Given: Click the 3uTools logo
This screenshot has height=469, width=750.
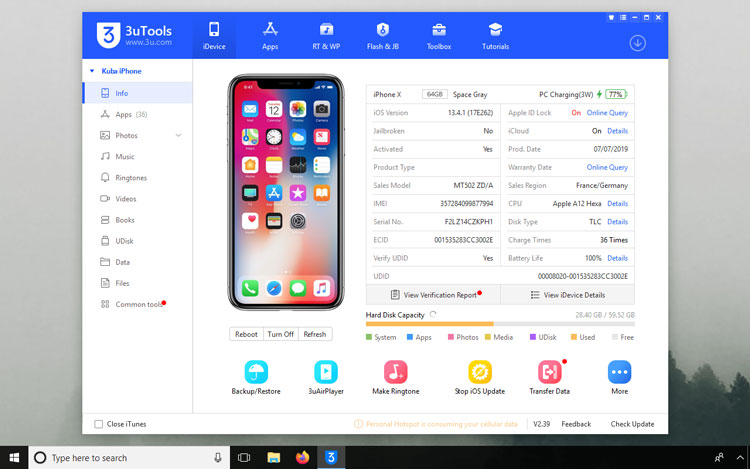Looking at the screenshot, I should pyautogui.click(x=134, y=34).
